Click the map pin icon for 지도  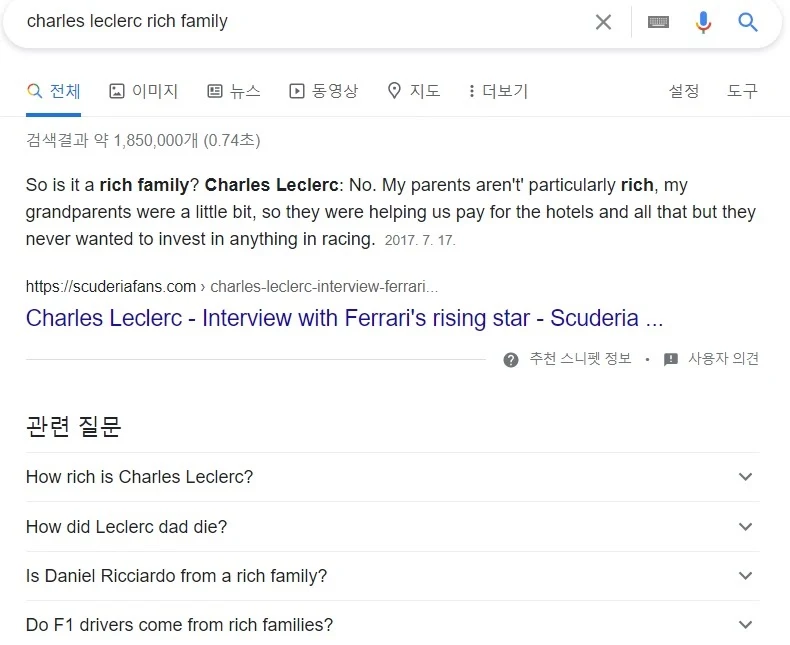(394, 91)
